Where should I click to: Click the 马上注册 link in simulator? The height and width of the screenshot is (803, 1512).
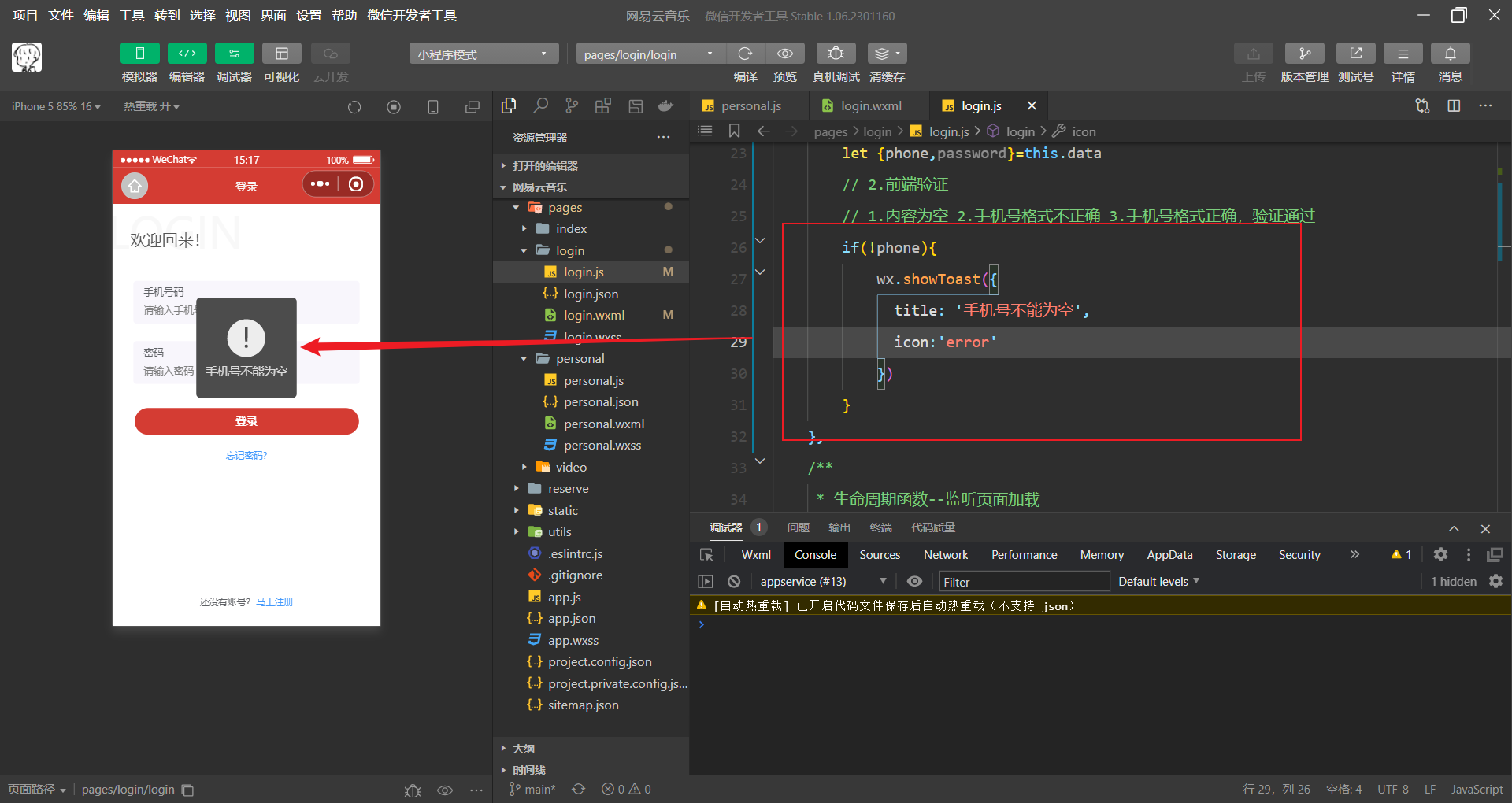tap(275, 601)
